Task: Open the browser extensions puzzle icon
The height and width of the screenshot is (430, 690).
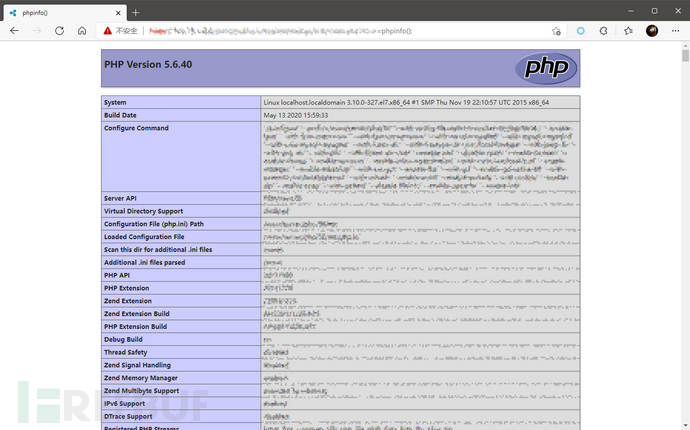Action: (x=604, y=31)
